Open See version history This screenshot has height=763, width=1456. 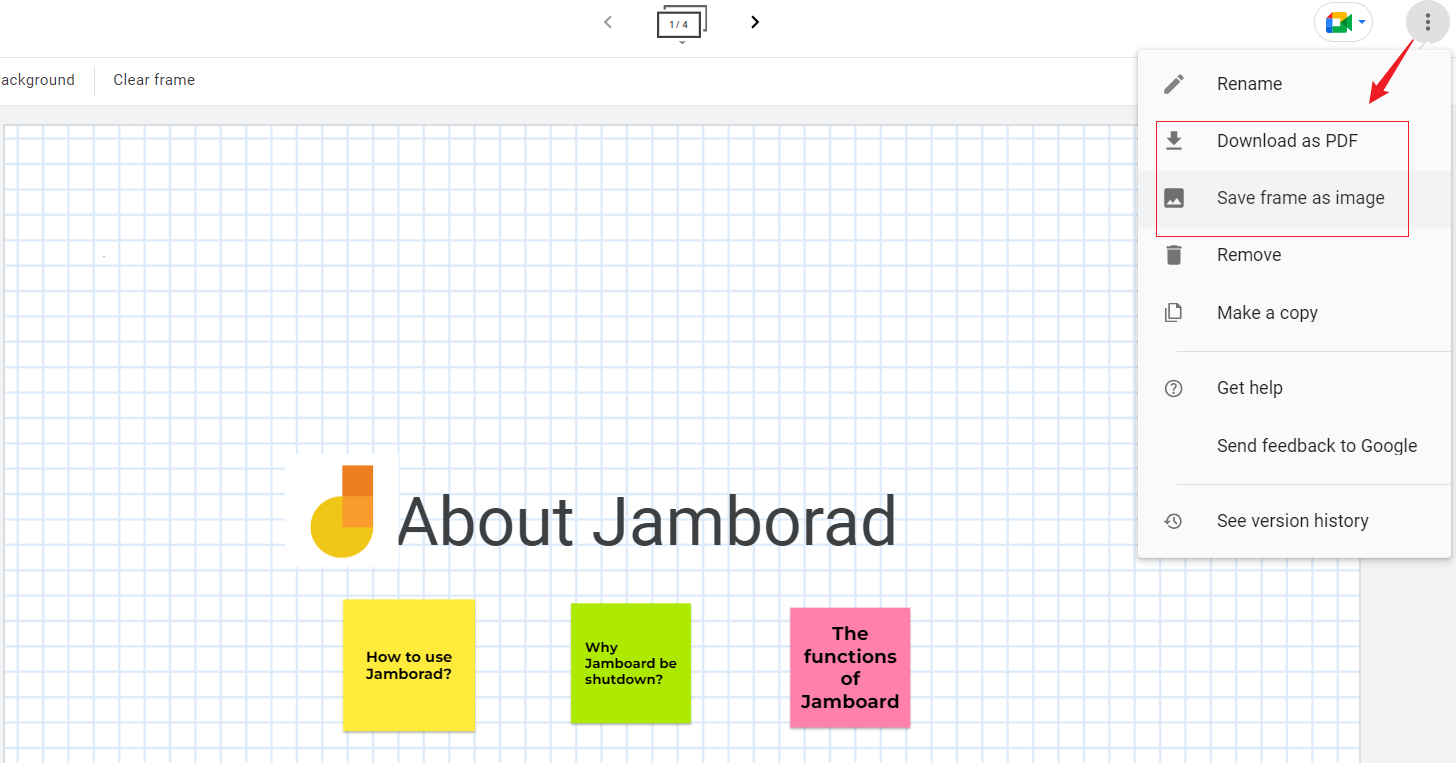(1294, 521)
